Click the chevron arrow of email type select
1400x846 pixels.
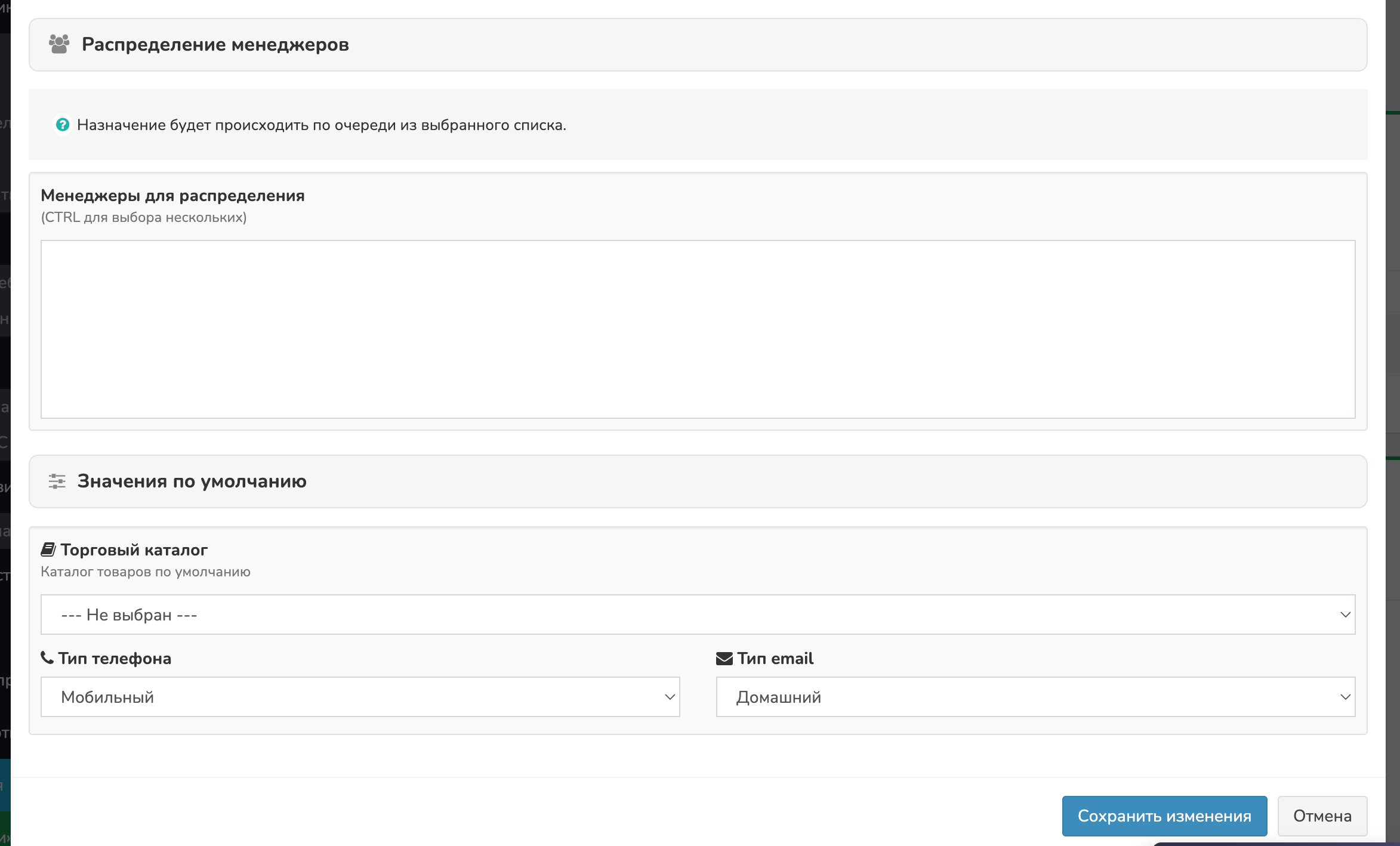point(1345,697)
